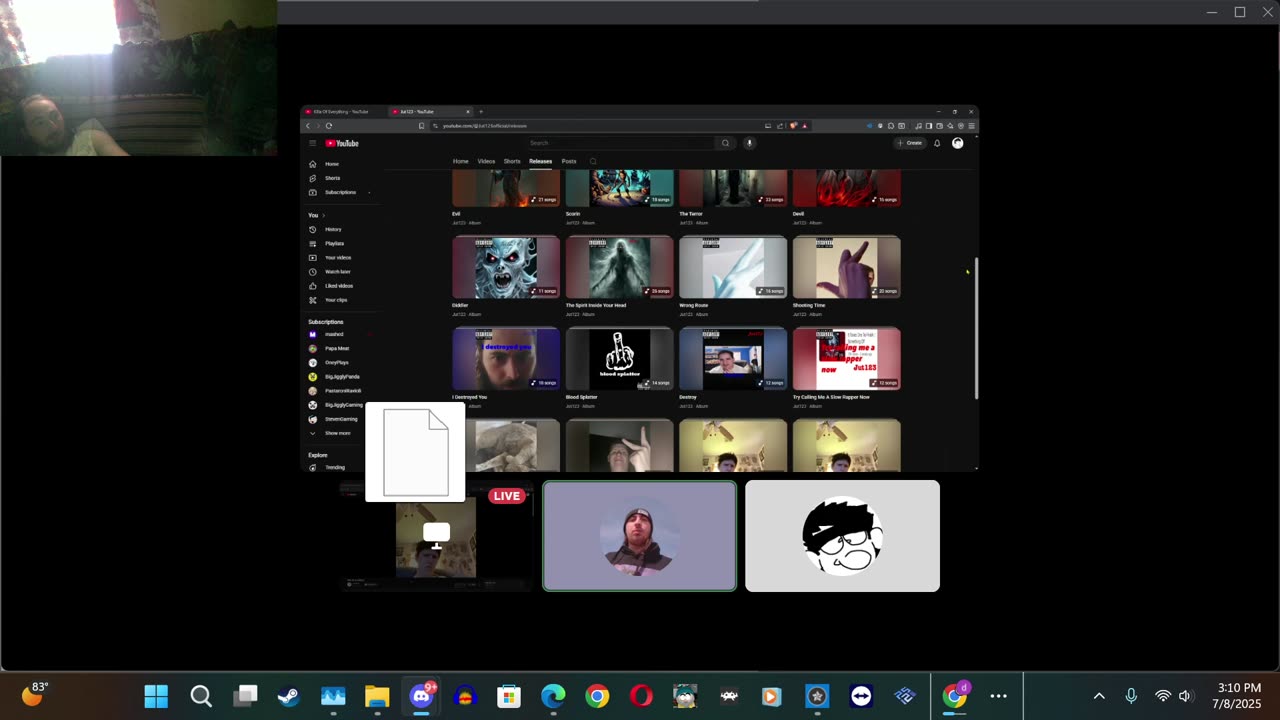
Task: Show more taskbar apps with ellipsis
Action: tap(998, 696)
